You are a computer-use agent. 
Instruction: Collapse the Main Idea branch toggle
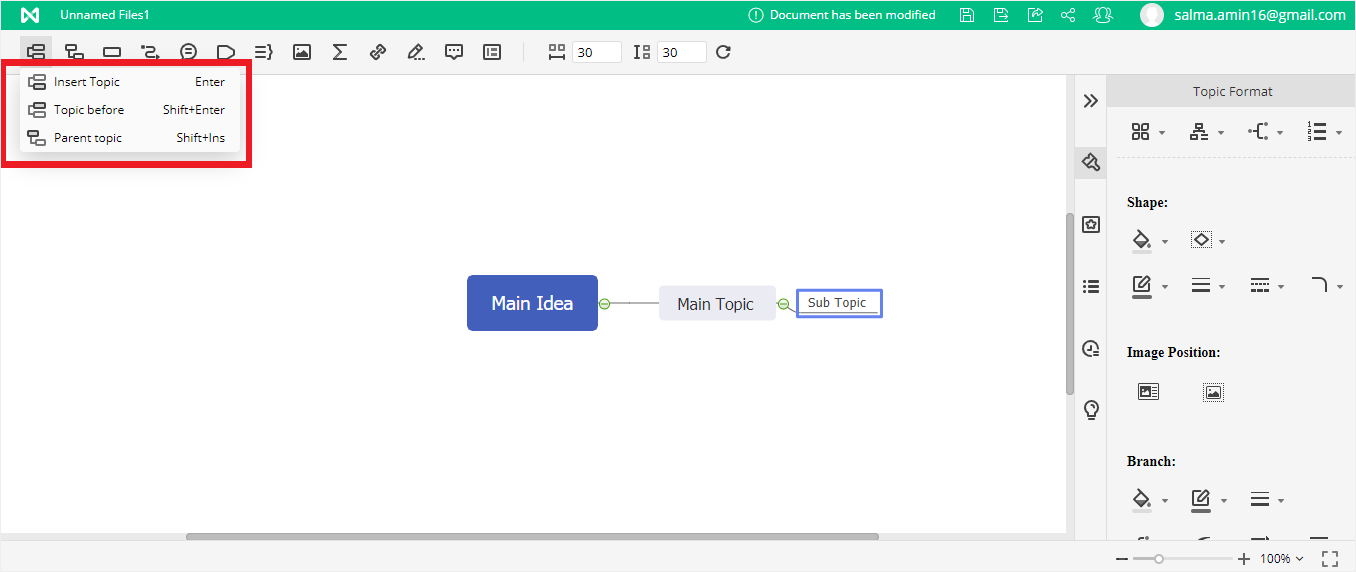point(604,303)
